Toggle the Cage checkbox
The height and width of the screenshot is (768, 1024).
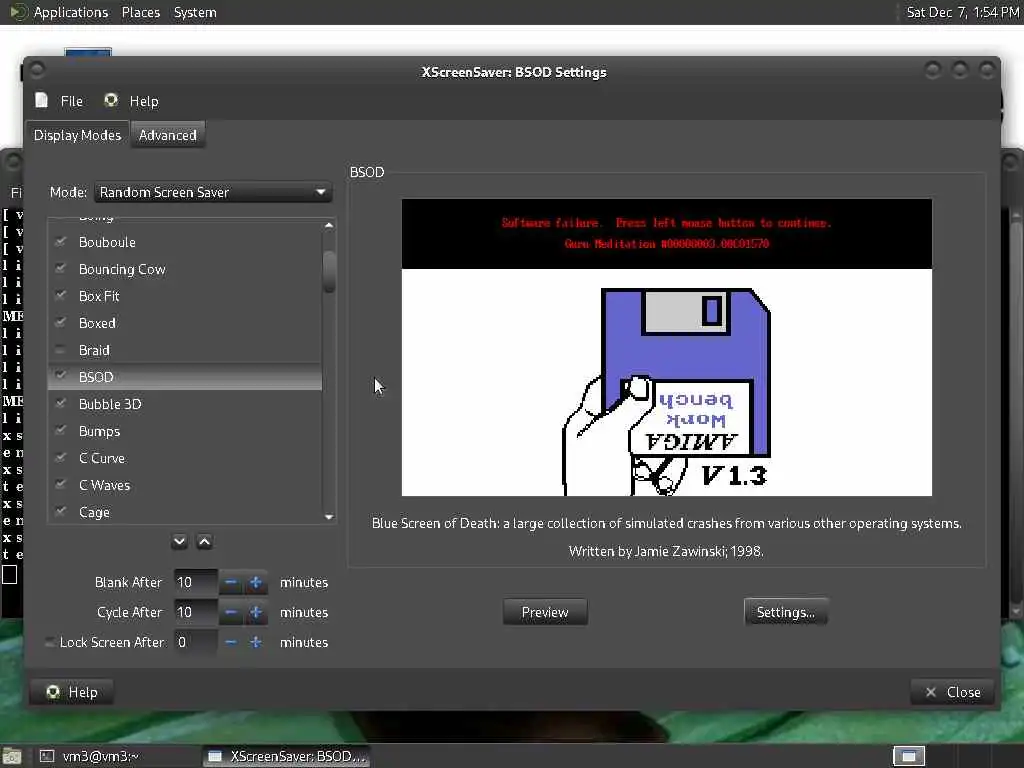pyautogui.click(x=61, y=512)
